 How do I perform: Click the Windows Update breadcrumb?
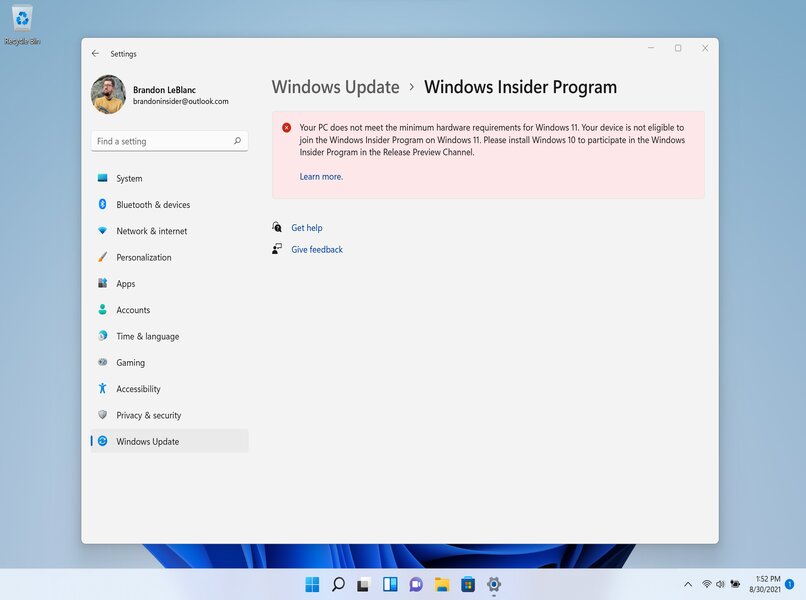pos(336,87)
